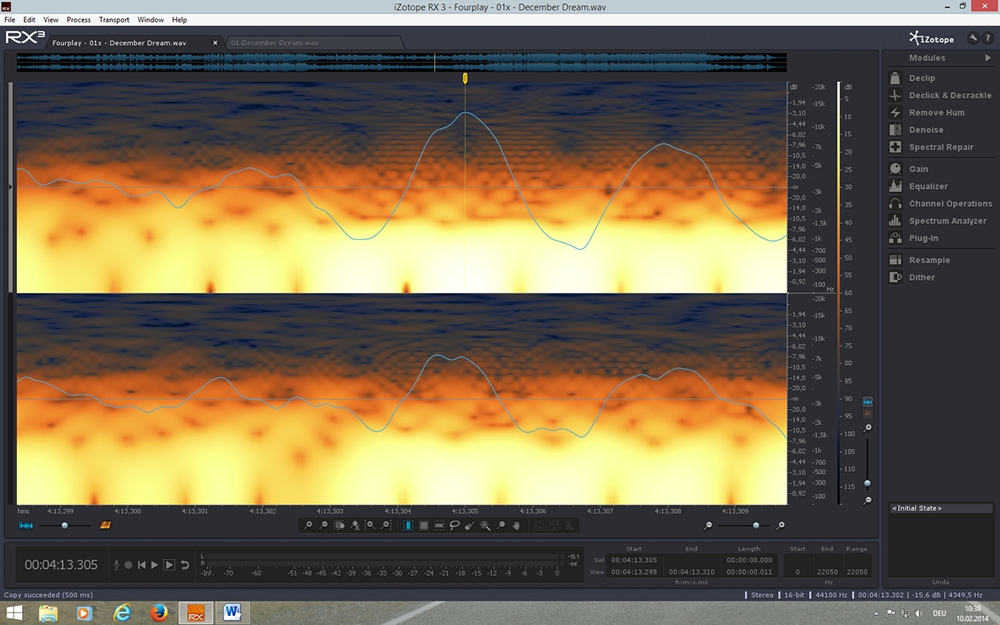
Task: Open the Edit menu
Action: 29,20
